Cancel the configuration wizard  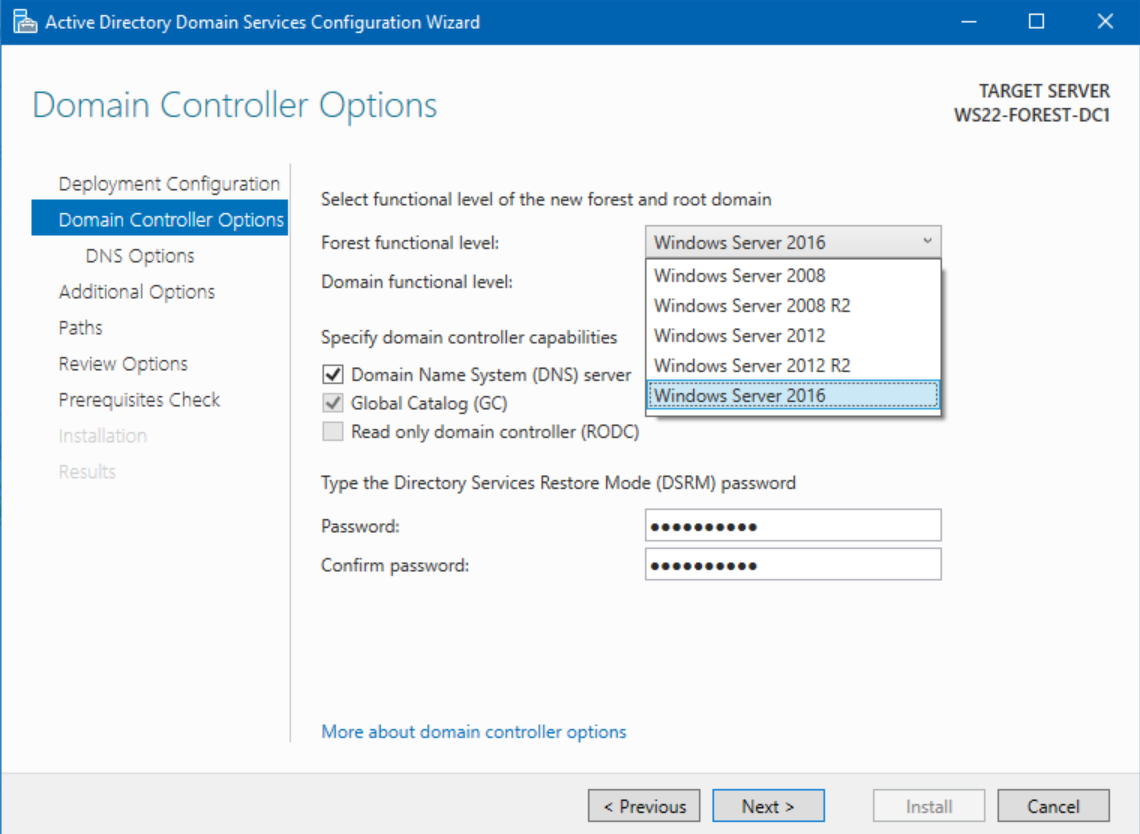pyautogui.click(x=1054, y=805)
